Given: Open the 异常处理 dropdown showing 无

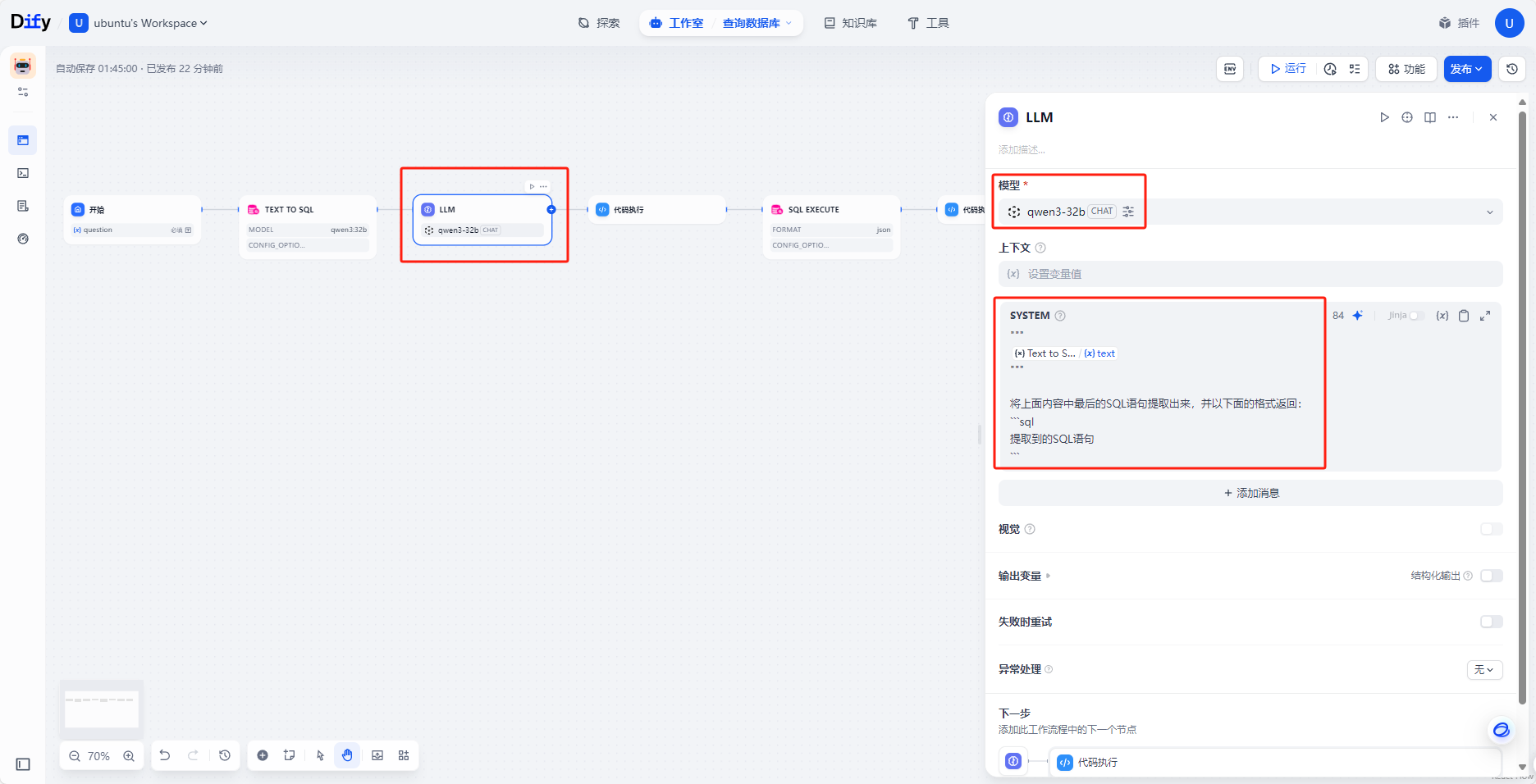Looking at the screenshot, I should pyautogui.click(x=1484, y=670).
